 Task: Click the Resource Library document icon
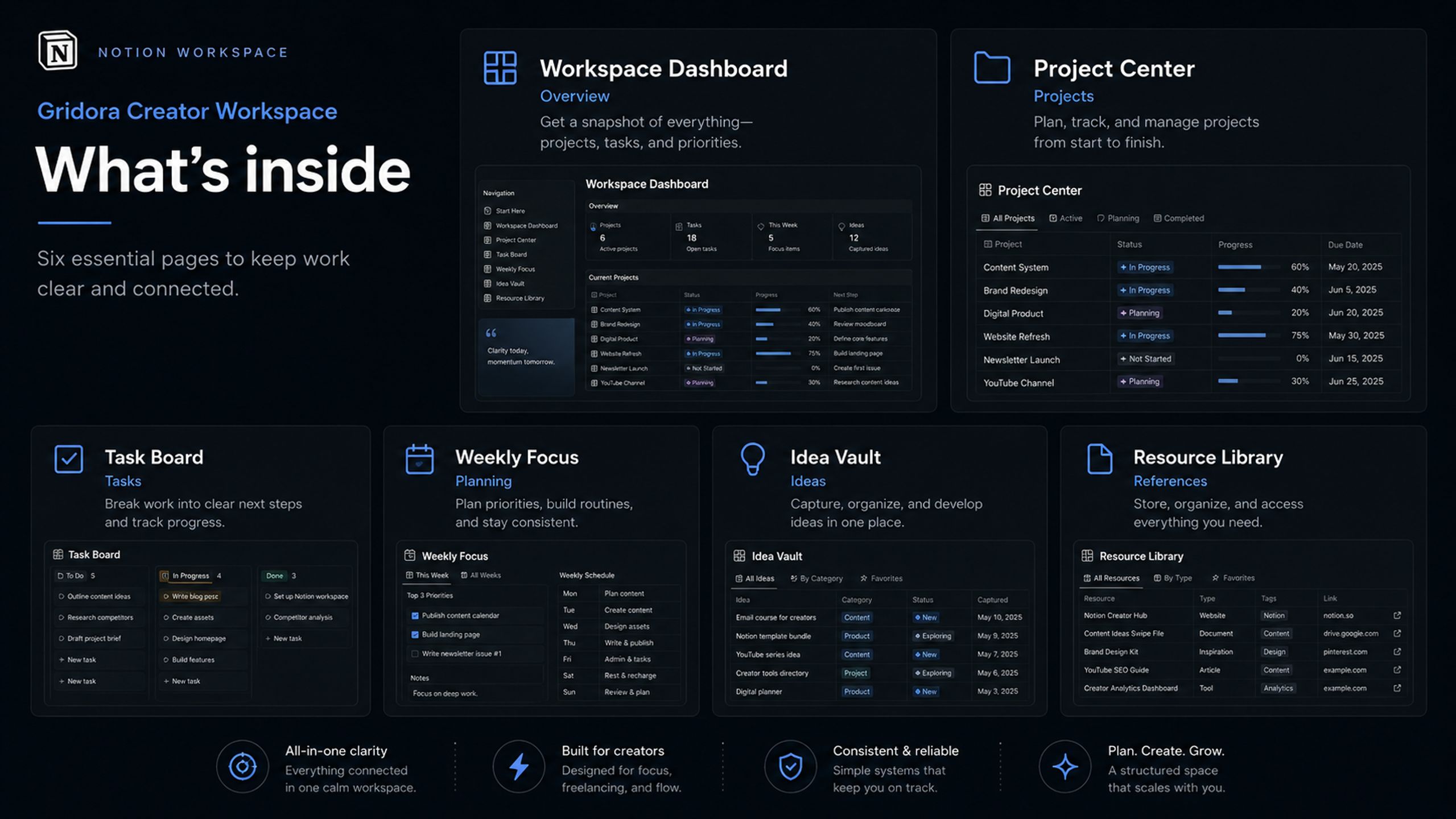coord(1099,459)
